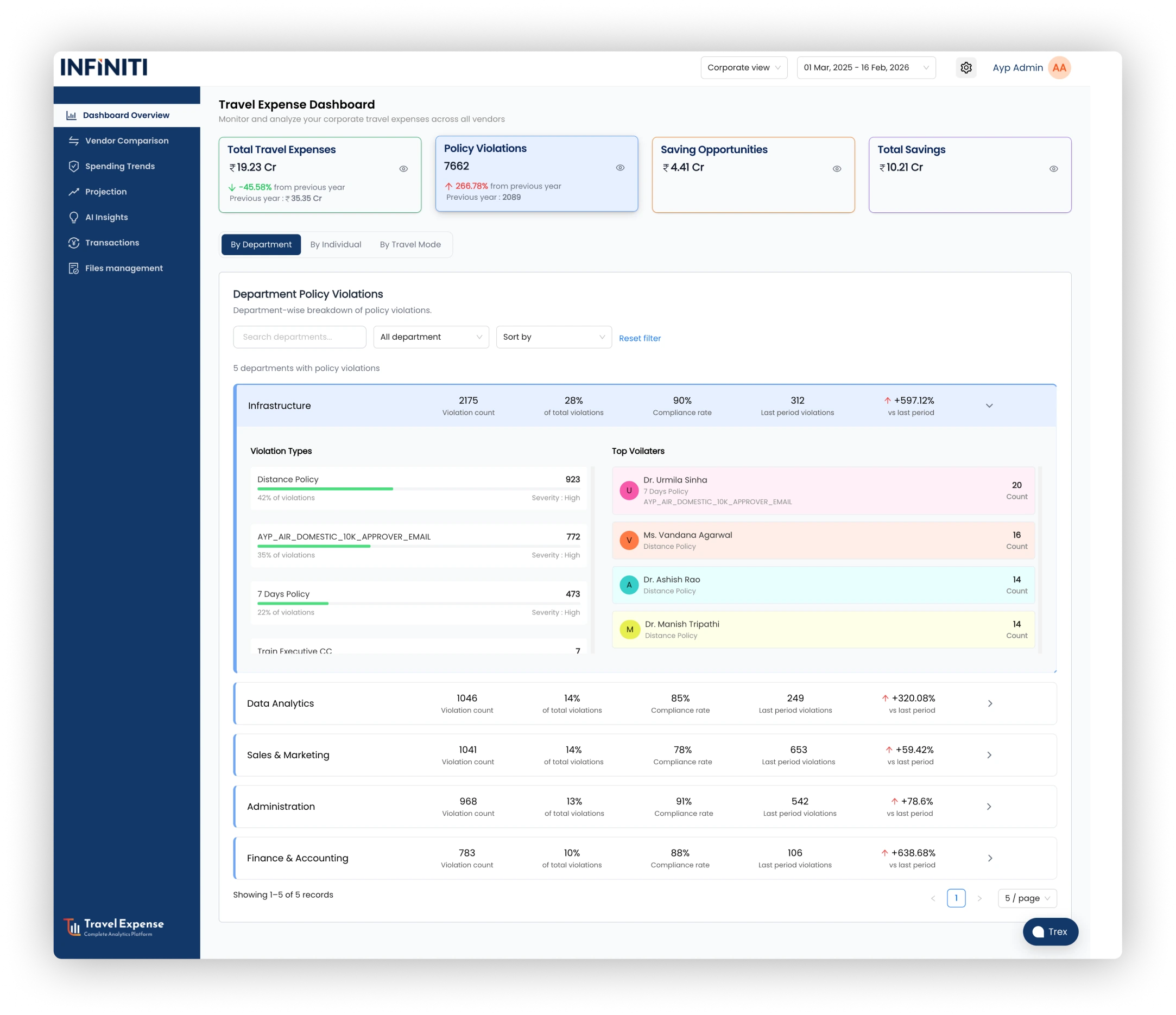Open Files management icon

[x=74, y=268]
